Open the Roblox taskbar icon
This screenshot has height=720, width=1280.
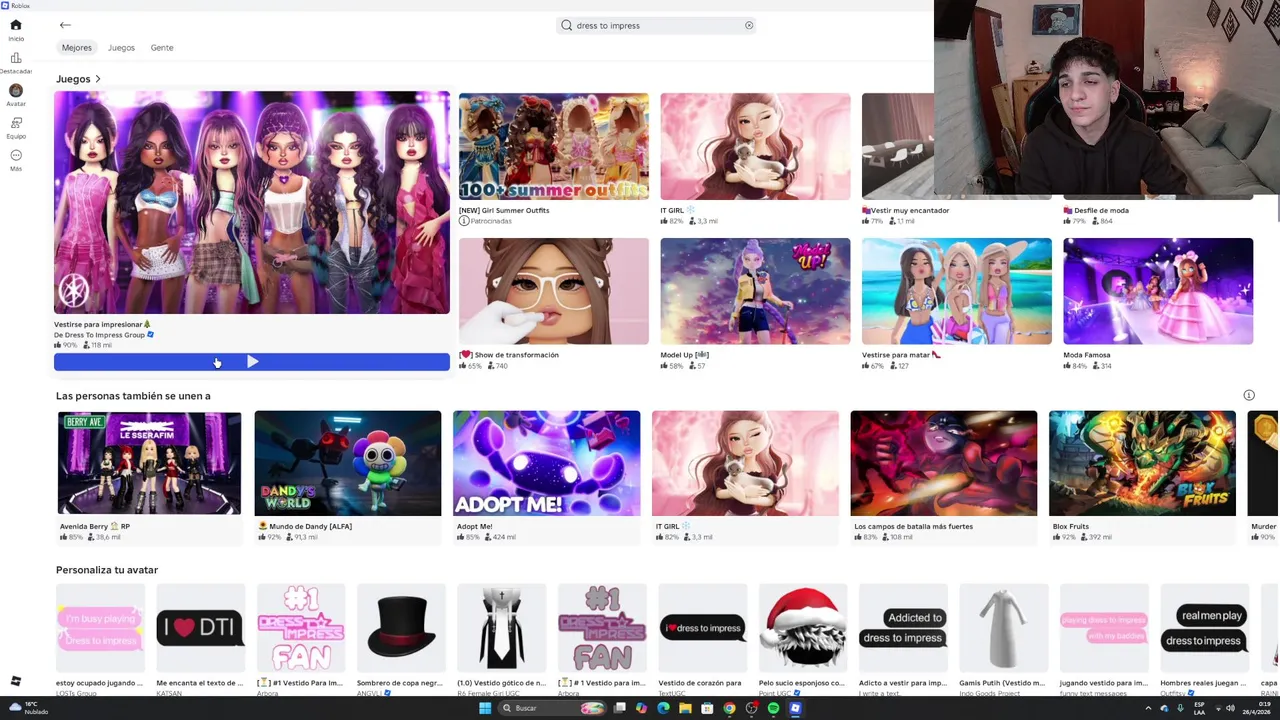795,708
